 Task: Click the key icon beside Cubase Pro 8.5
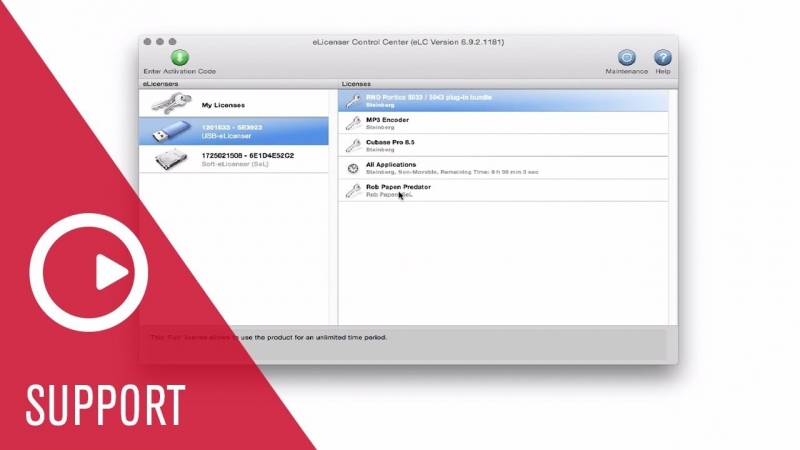tap(353, 145)
